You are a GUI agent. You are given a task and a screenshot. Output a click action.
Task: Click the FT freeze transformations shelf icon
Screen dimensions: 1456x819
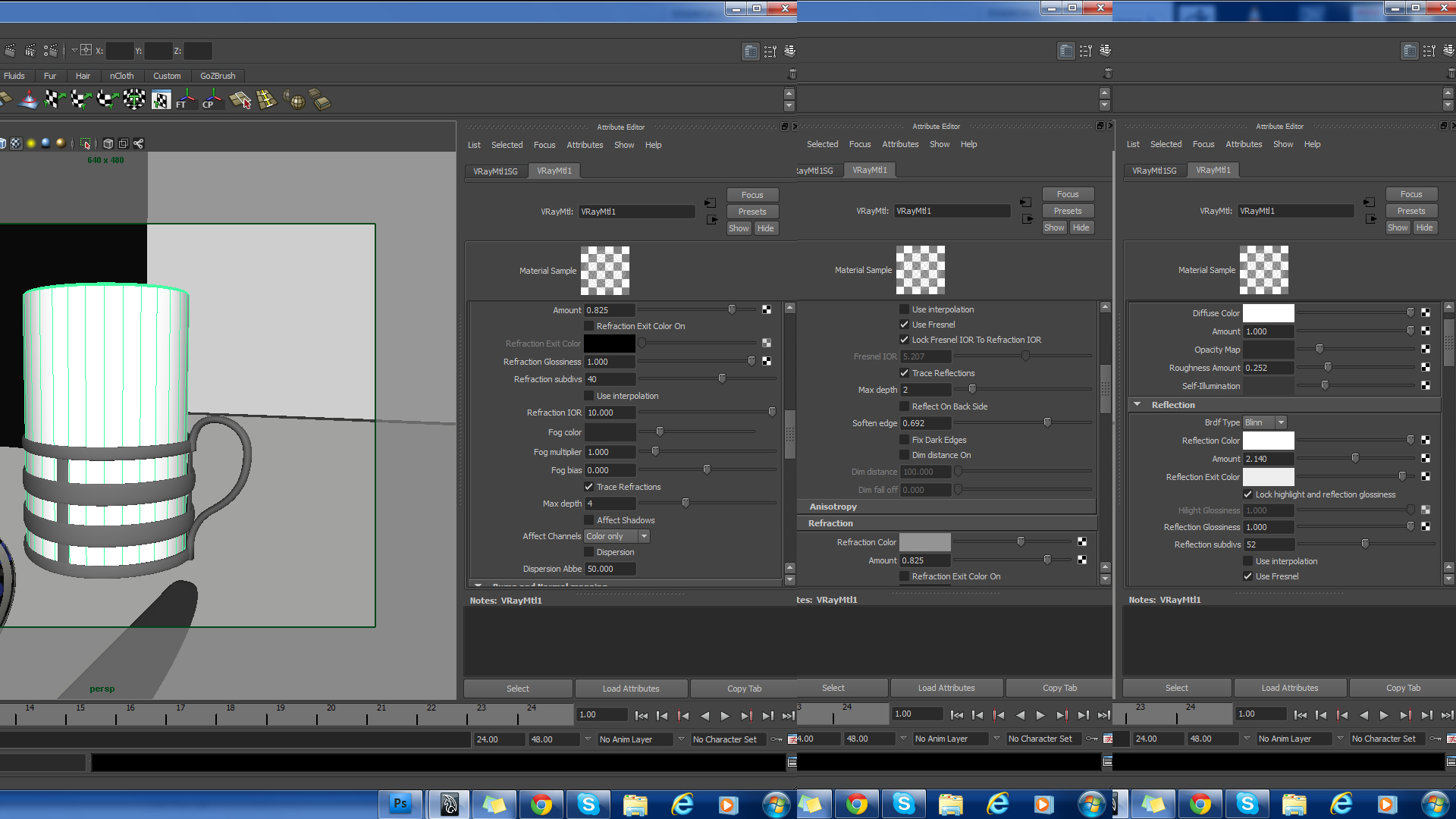pos(186,99)
